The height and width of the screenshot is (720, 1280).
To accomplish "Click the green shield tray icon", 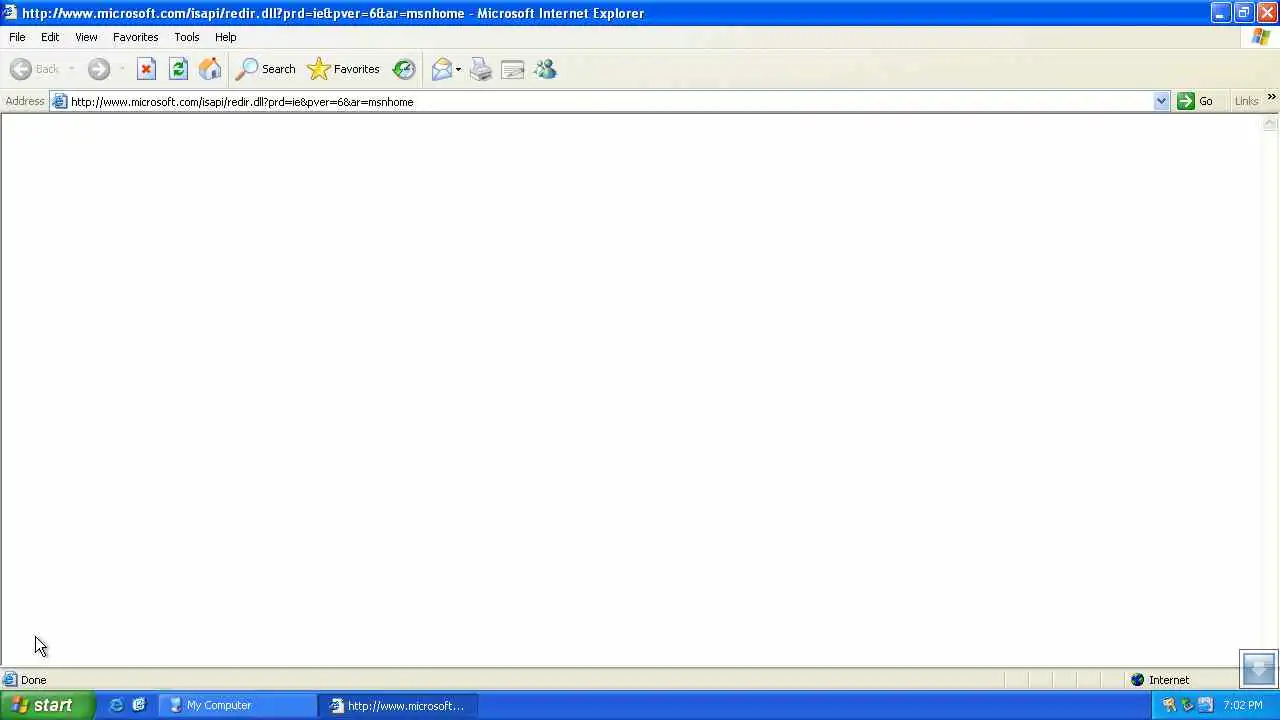I will point(1187,705).
